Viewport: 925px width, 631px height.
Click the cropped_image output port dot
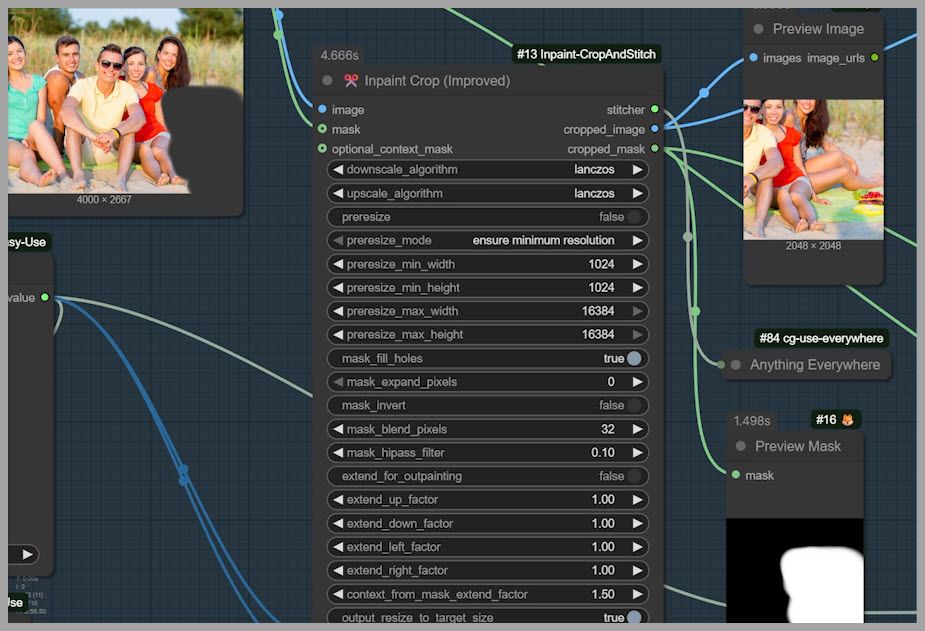[x=655, y=129]
